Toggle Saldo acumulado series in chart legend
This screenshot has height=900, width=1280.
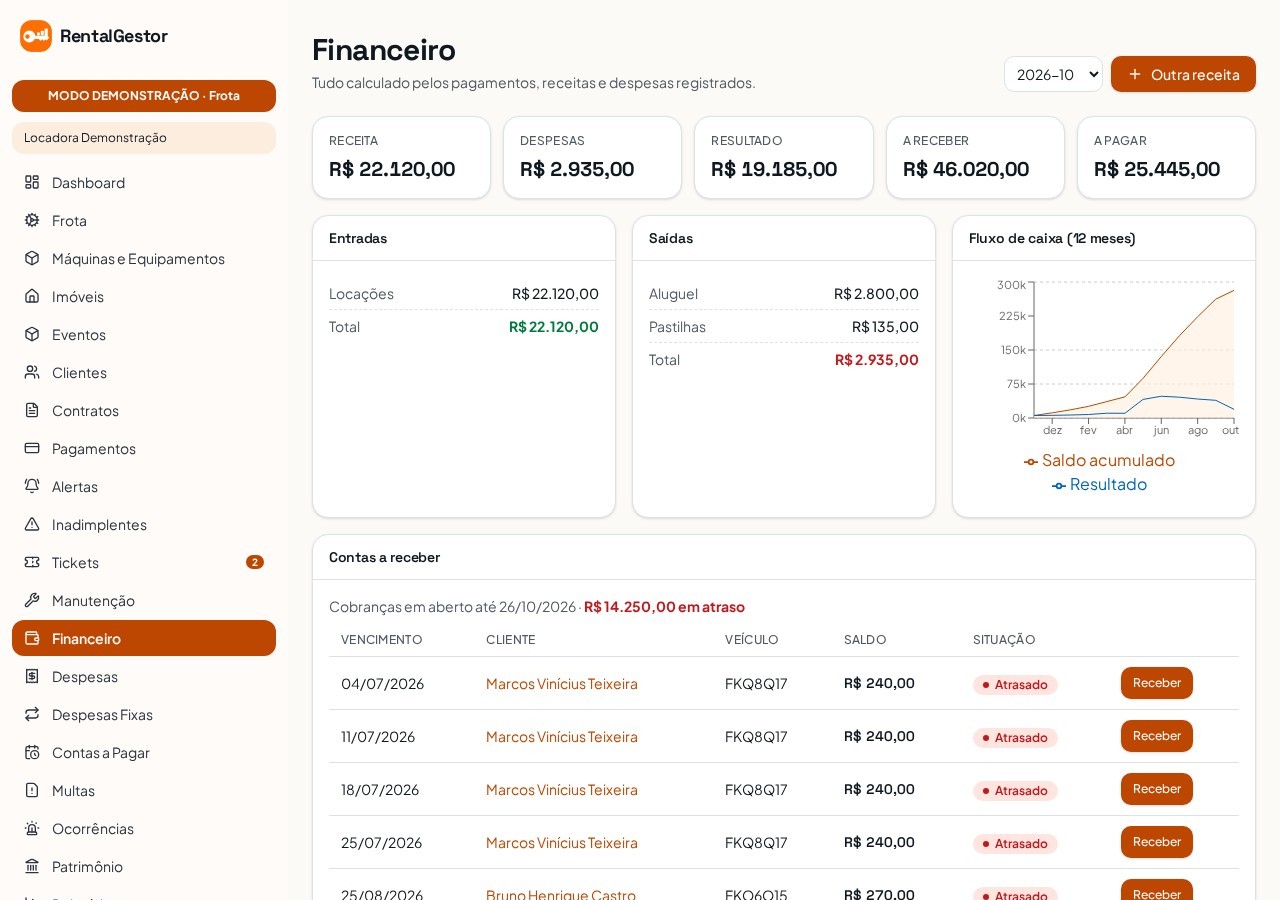pyautogui.click(x=1099, y=460)
